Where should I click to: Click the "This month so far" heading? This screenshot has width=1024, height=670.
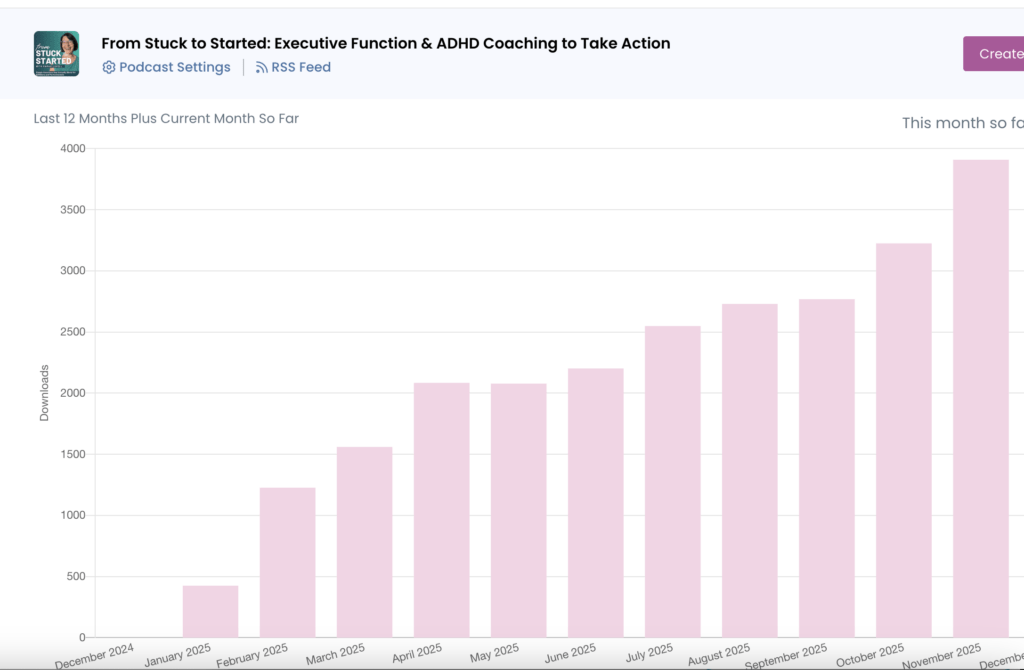pyautogui.click(x=962, y=123)
